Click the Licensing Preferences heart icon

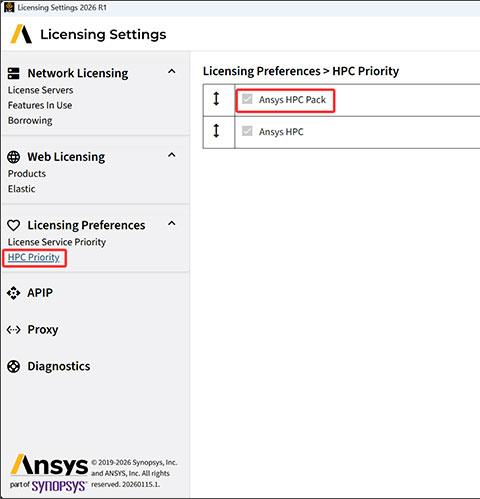[13, 225]
